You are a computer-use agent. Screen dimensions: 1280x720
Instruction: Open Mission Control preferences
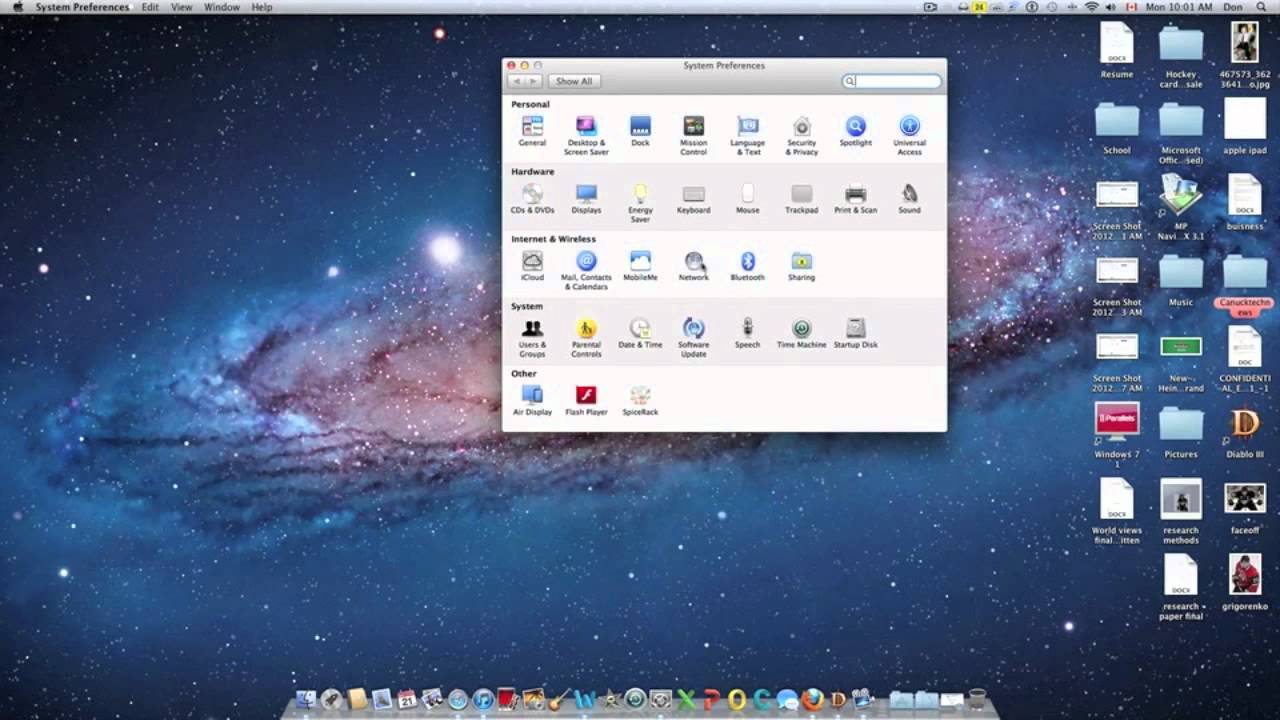point(693,135)
